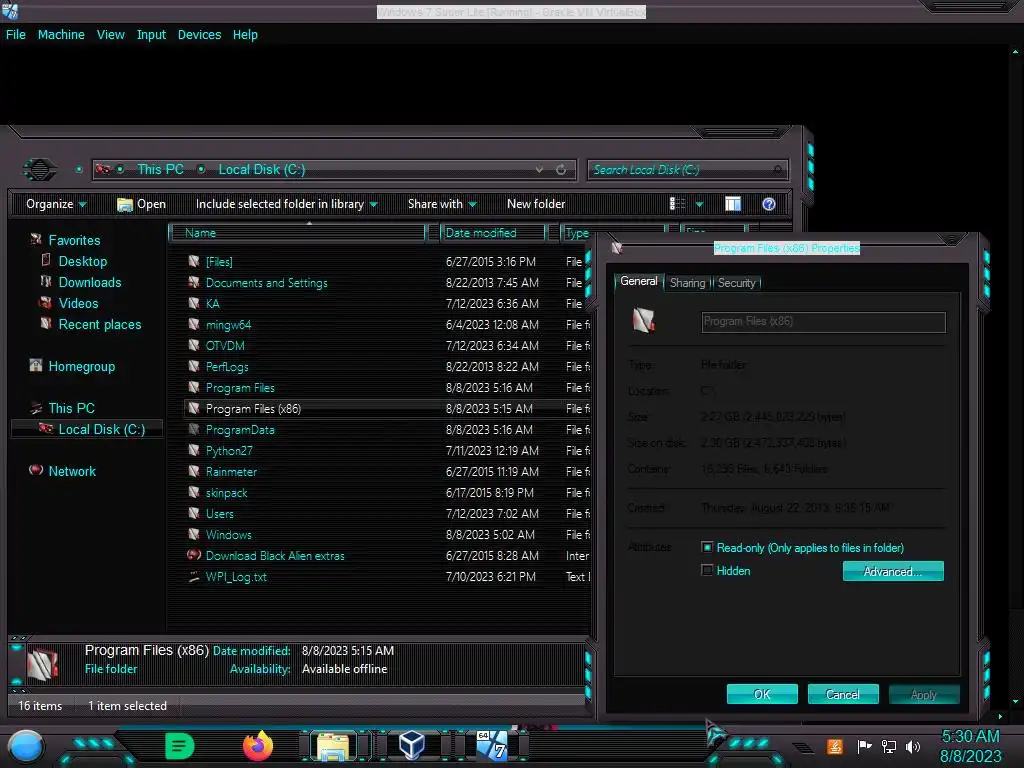Open the VirtualBox Devices menu

click(x=199, y=35)
